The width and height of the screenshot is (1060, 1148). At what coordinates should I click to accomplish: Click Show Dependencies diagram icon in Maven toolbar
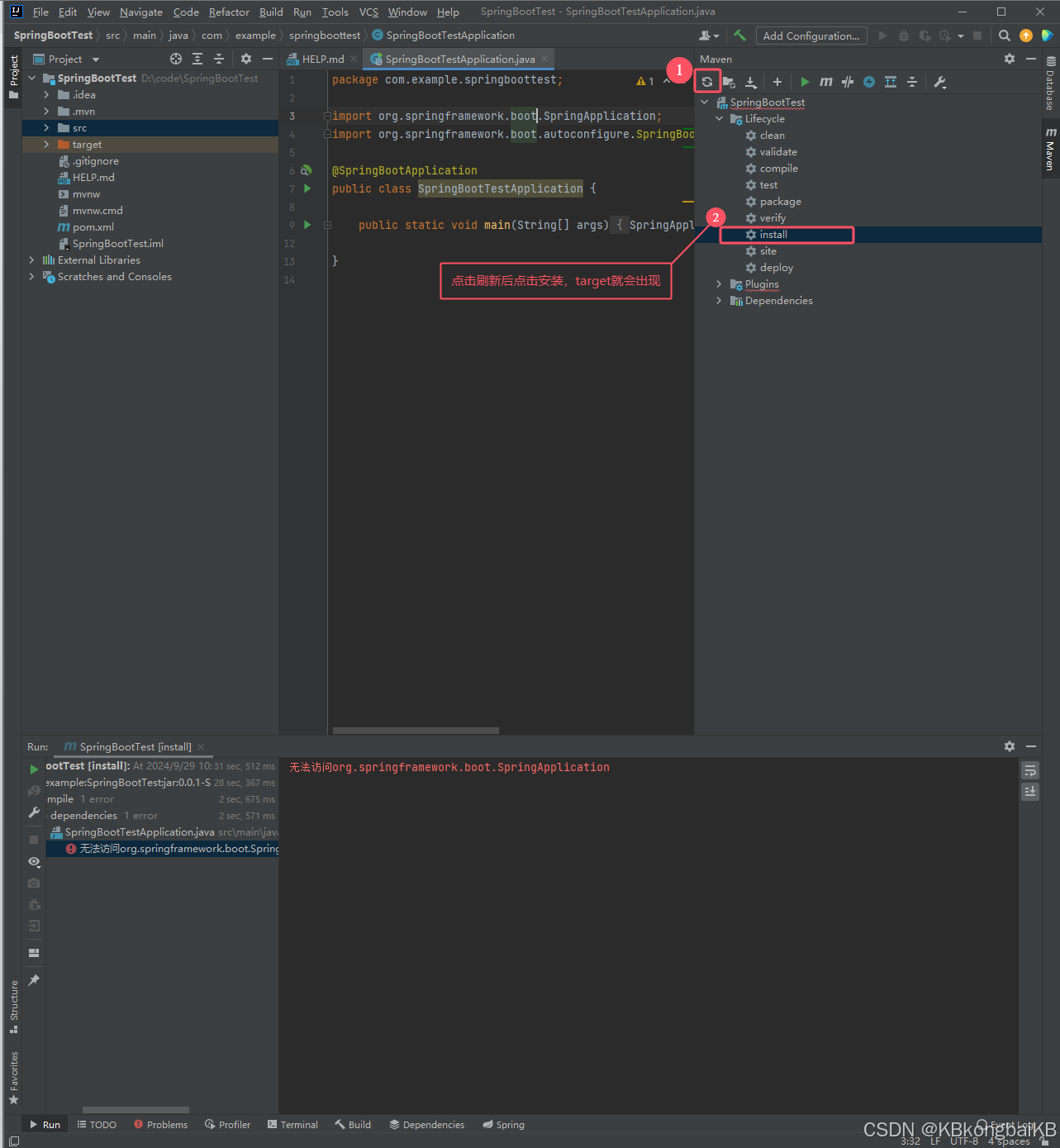(891, 82)
